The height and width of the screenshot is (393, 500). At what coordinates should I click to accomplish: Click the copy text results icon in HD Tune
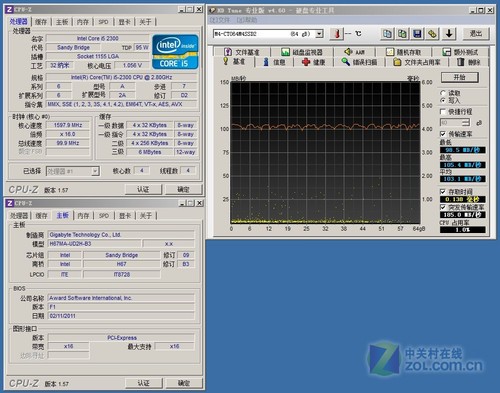[x=387, y=34]
